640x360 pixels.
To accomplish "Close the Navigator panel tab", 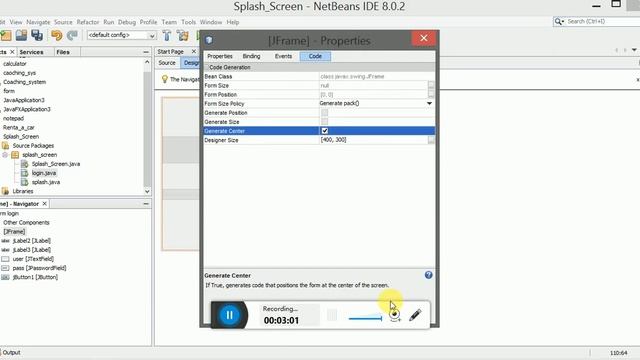I will [x=44, y=204].
